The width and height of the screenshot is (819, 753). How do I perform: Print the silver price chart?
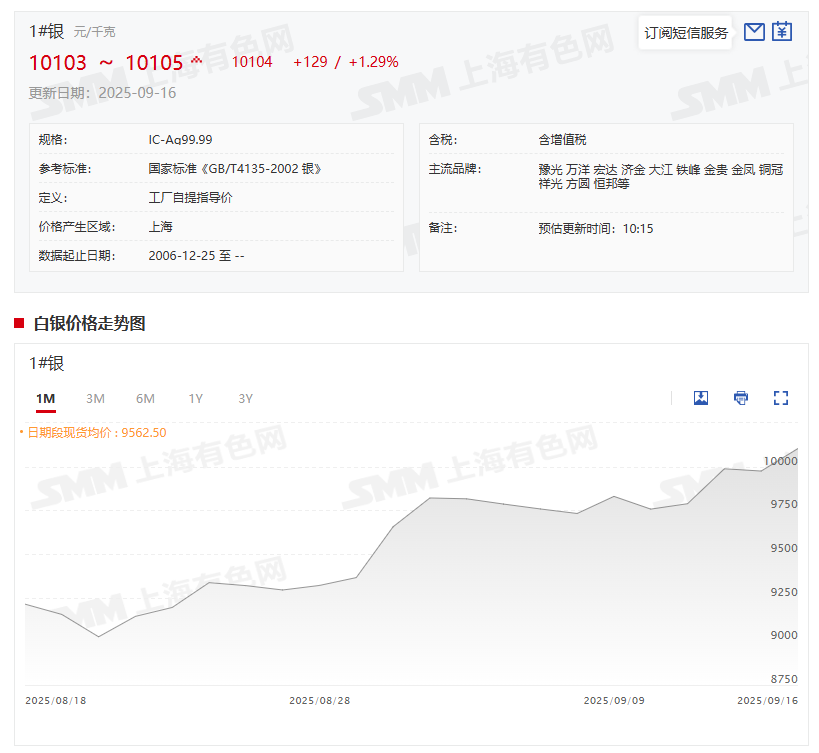pyautogui.click(x=741, y=398)
